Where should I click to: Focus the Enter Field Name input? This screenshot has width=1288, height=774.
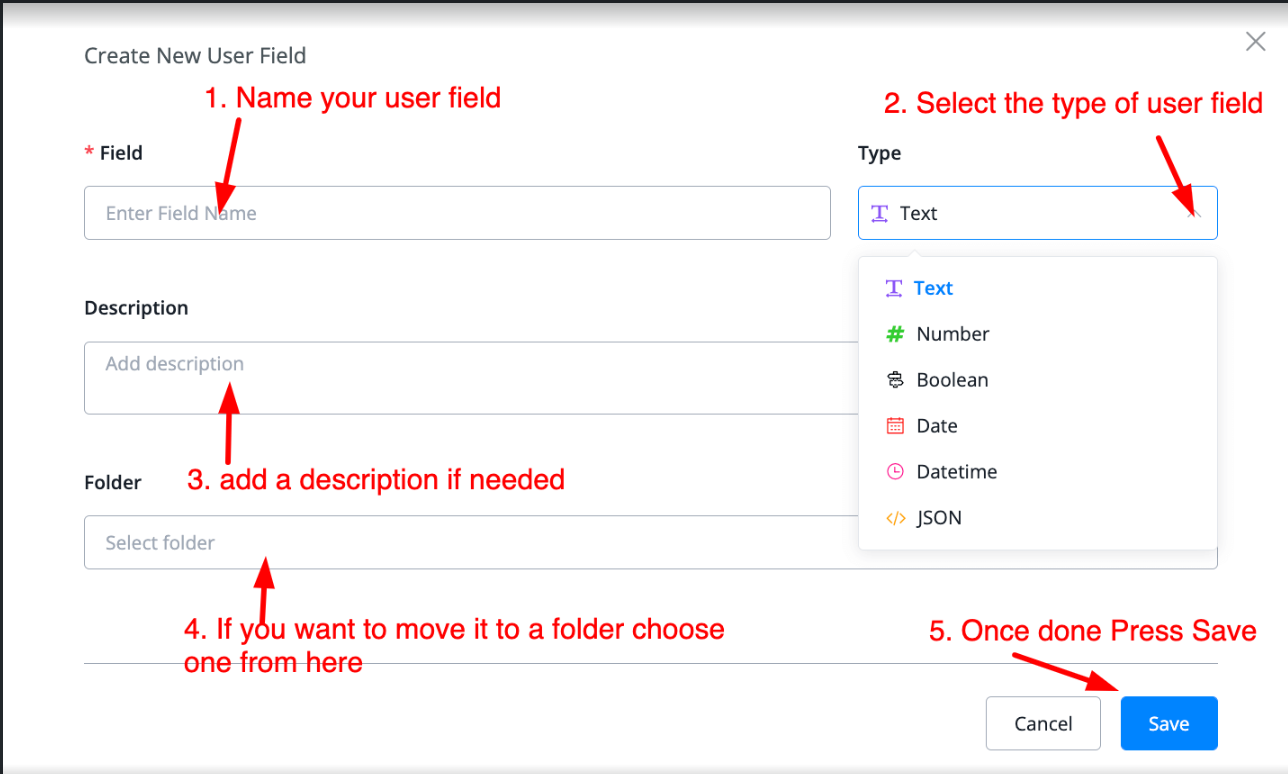457,213
